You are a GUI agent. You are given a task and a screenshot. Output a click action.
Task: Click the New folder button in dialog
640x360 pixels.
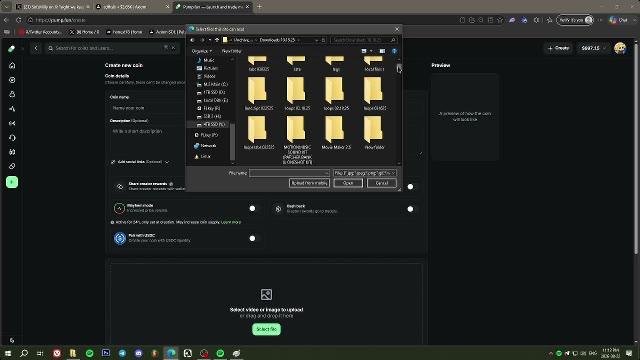pyautogui.click(x=231, y=51)
